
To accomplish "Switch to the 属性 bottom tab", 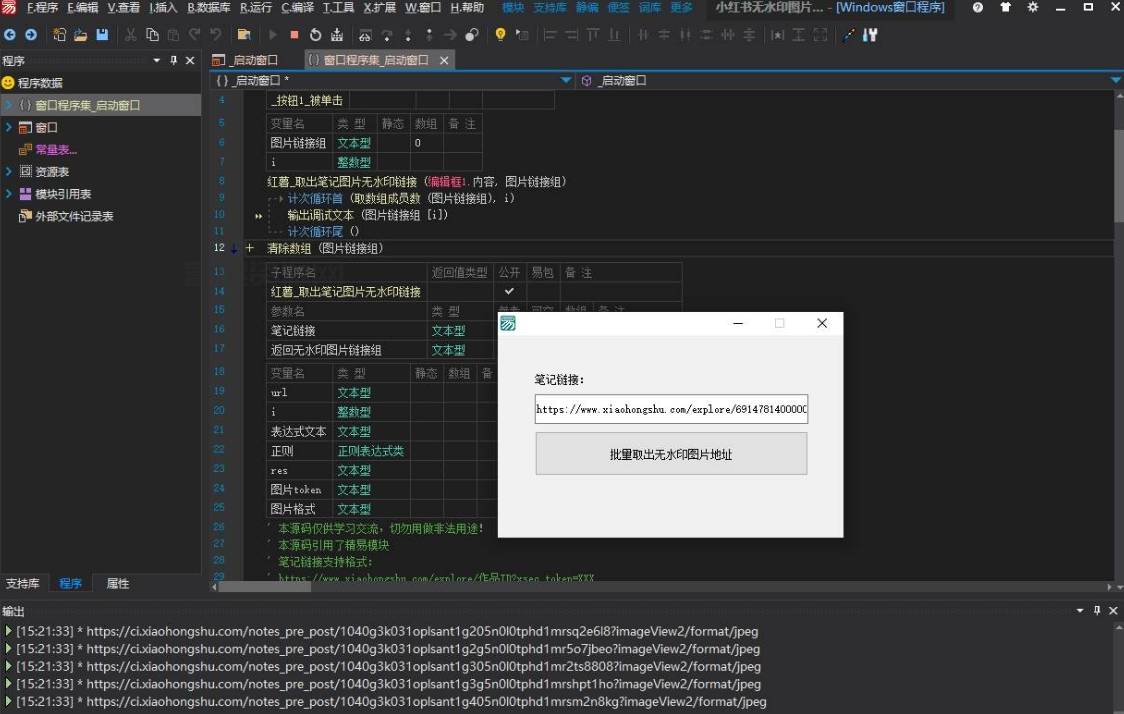I will (118, 584).
